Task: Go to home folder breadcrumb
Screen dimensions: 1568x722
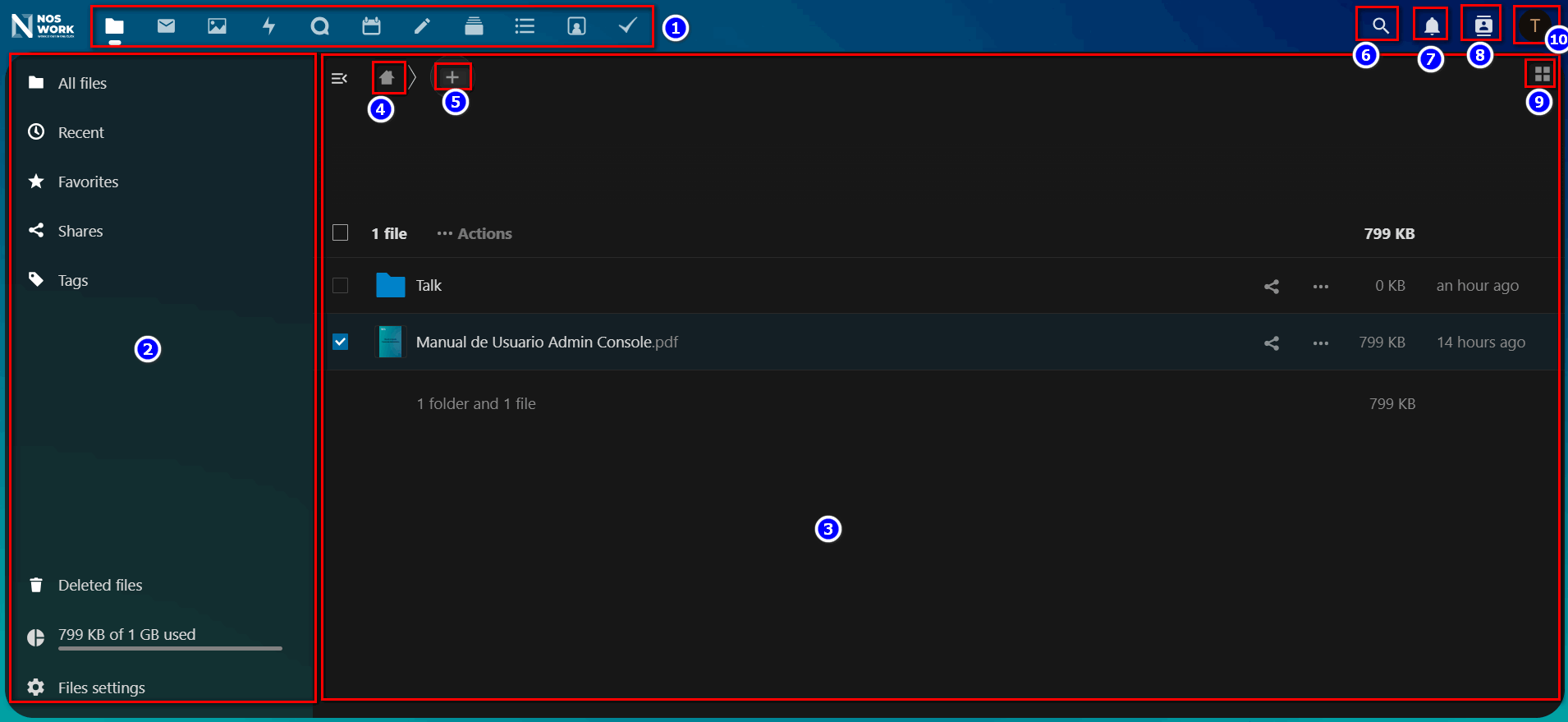Action: (387, 78)
